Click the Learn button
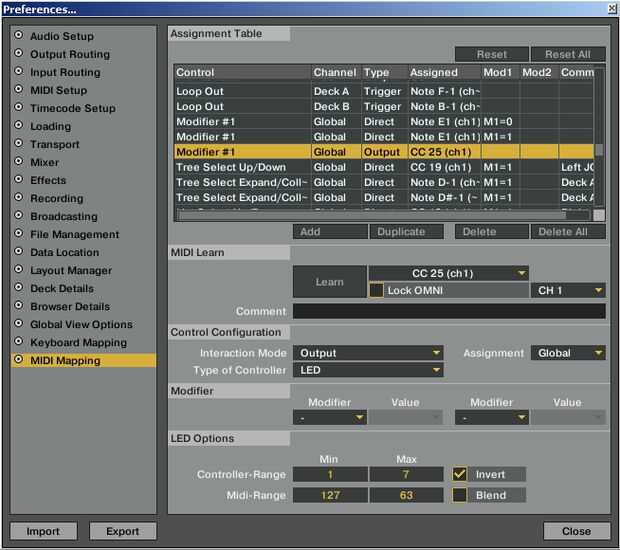620x550 pixels. [330, 282]
